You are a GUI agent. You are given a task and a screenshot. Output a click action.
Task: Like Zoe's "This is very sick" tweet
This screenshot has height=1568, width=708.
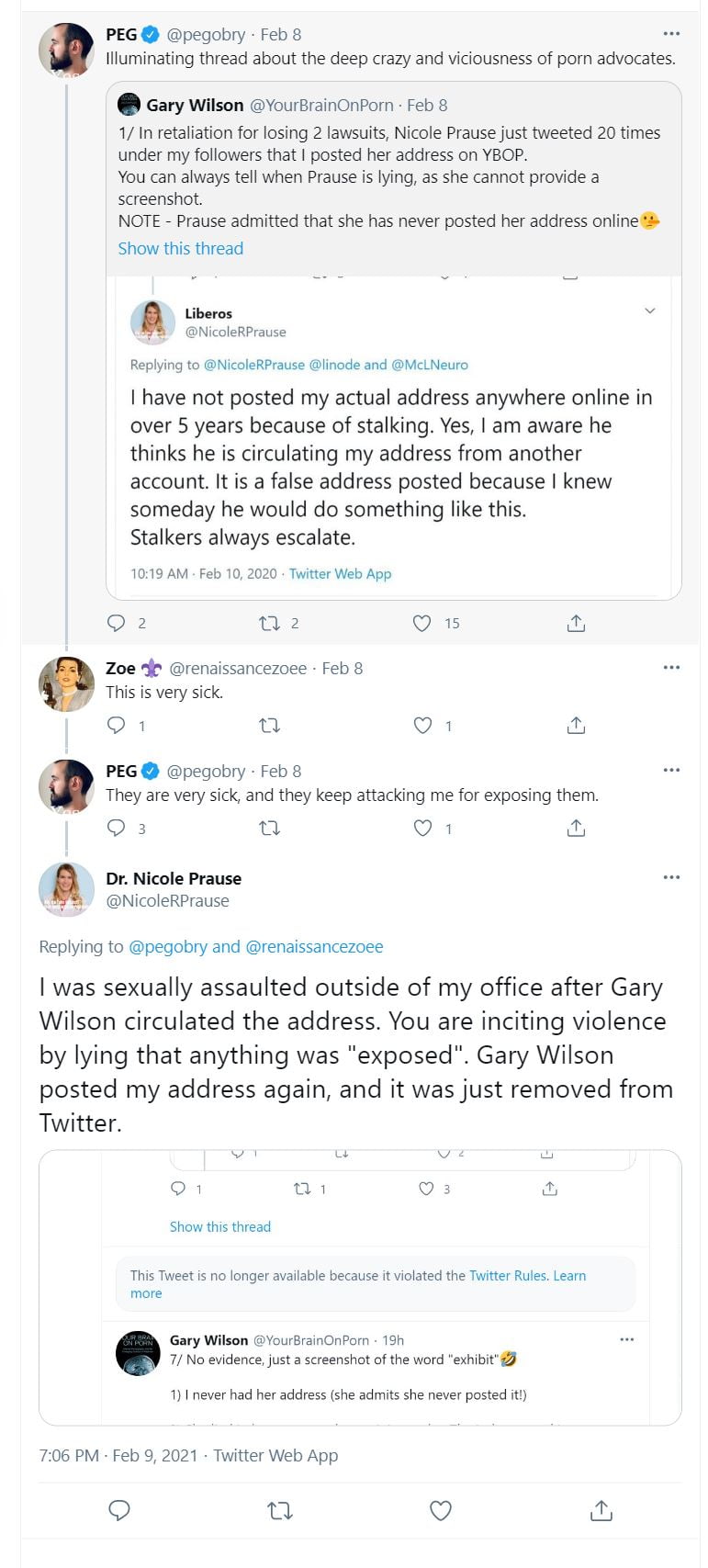click(422, 726)
